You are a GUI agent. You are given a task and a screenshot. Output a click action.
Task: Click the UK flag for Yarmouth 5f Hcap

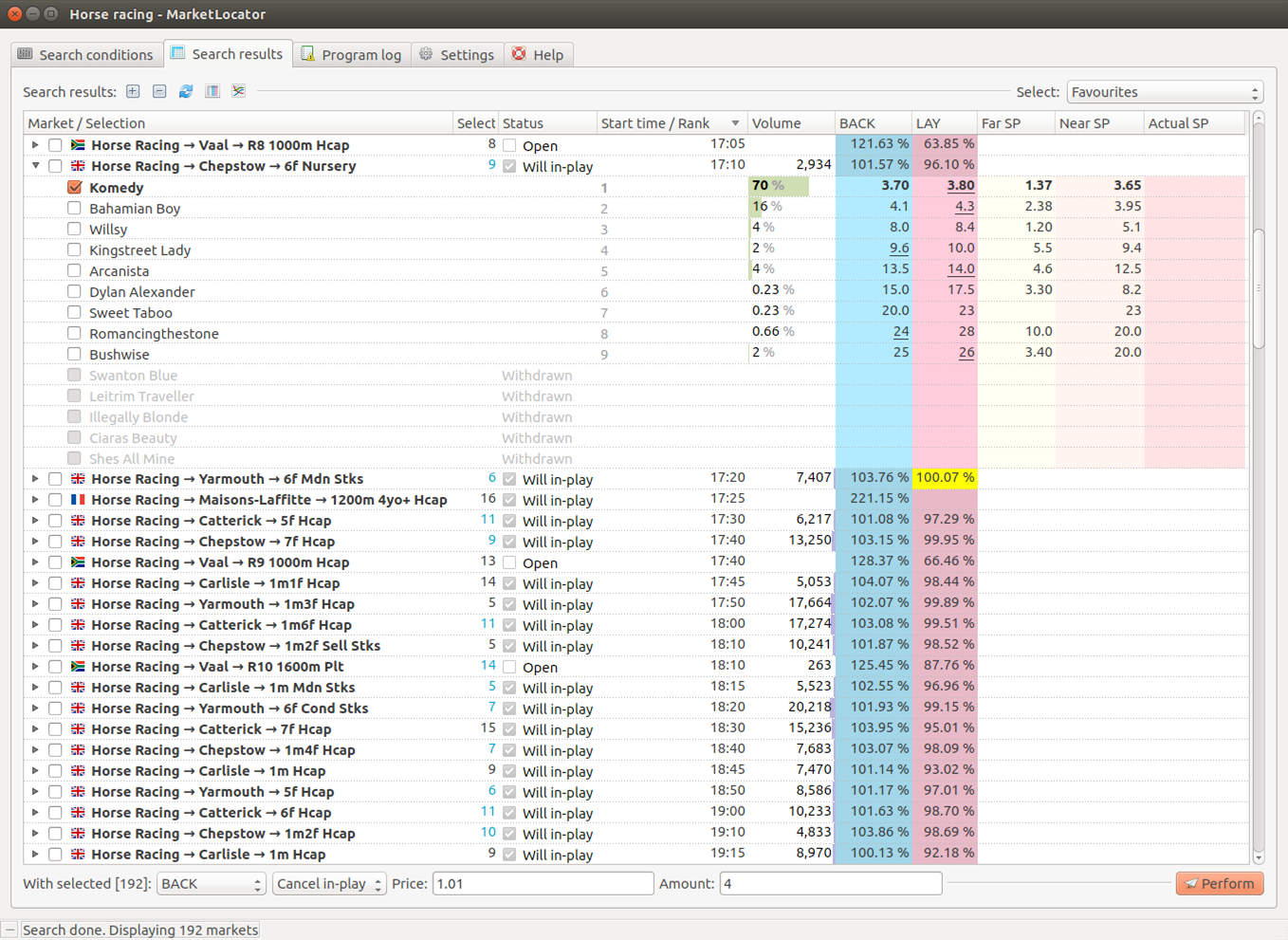click(78, 792)
